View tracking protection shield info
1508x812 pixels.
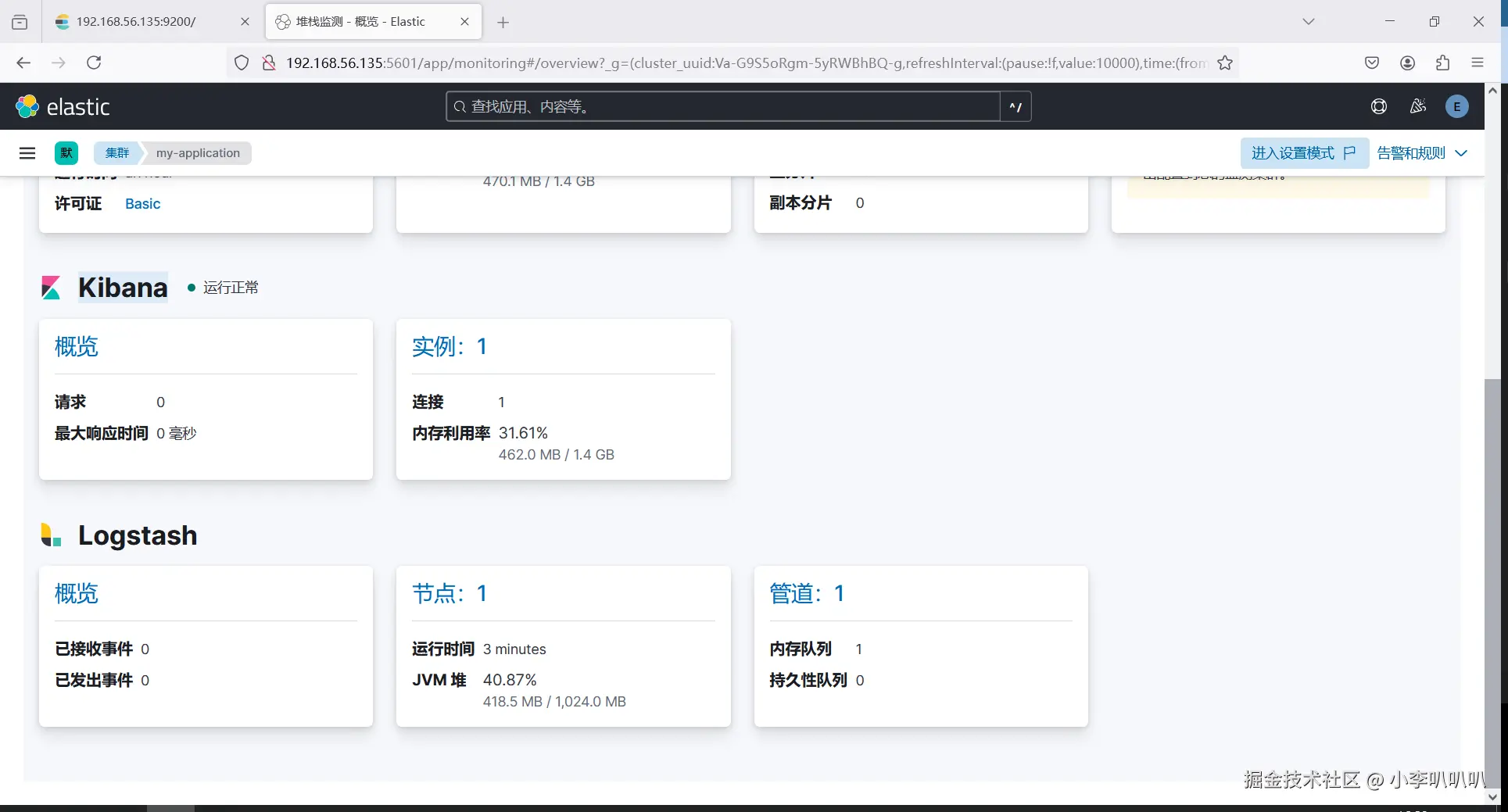pos(242,63)
